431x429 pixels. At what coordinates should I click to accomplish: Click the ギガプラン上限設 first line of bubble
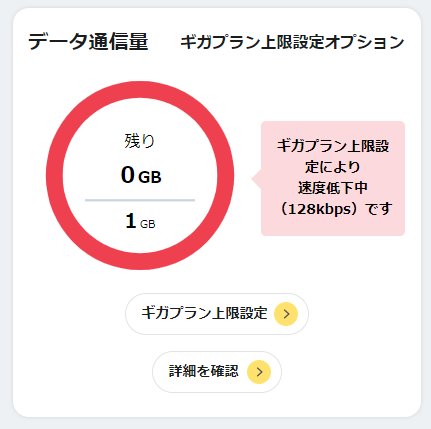333,146
